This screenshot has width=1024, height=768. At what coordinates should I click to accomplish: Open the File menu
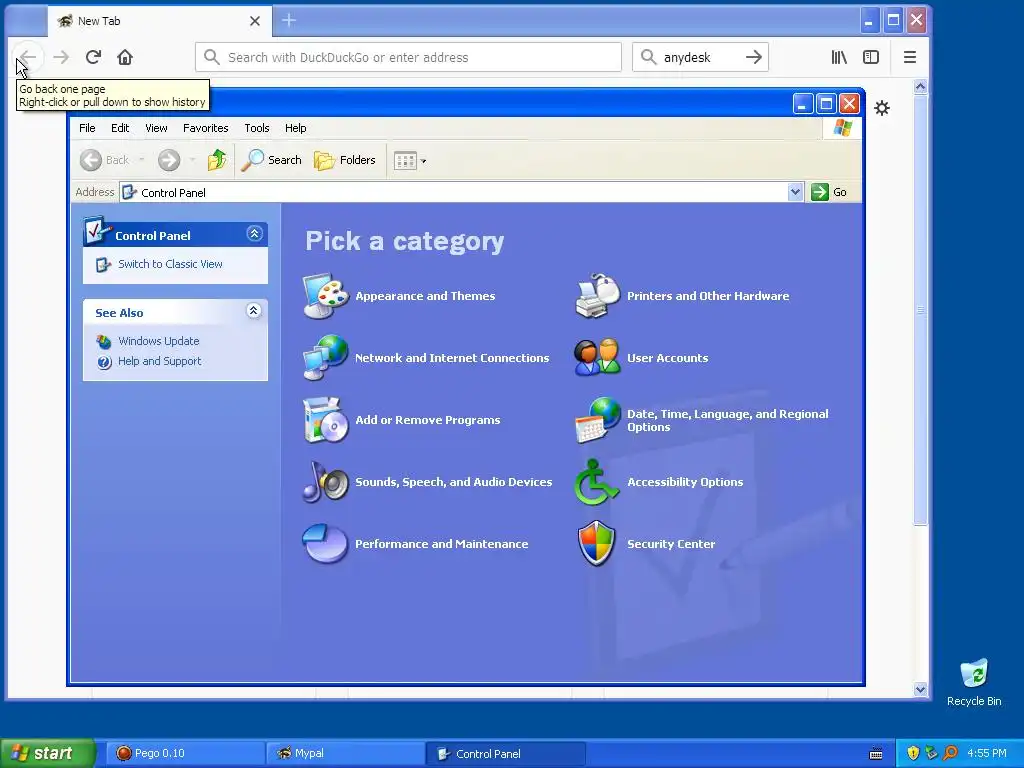(x=87, y=128)
